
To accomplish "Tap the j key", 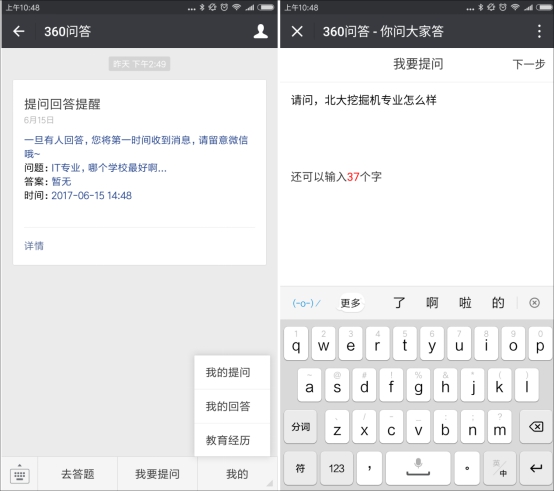I will tap(473, 385).
